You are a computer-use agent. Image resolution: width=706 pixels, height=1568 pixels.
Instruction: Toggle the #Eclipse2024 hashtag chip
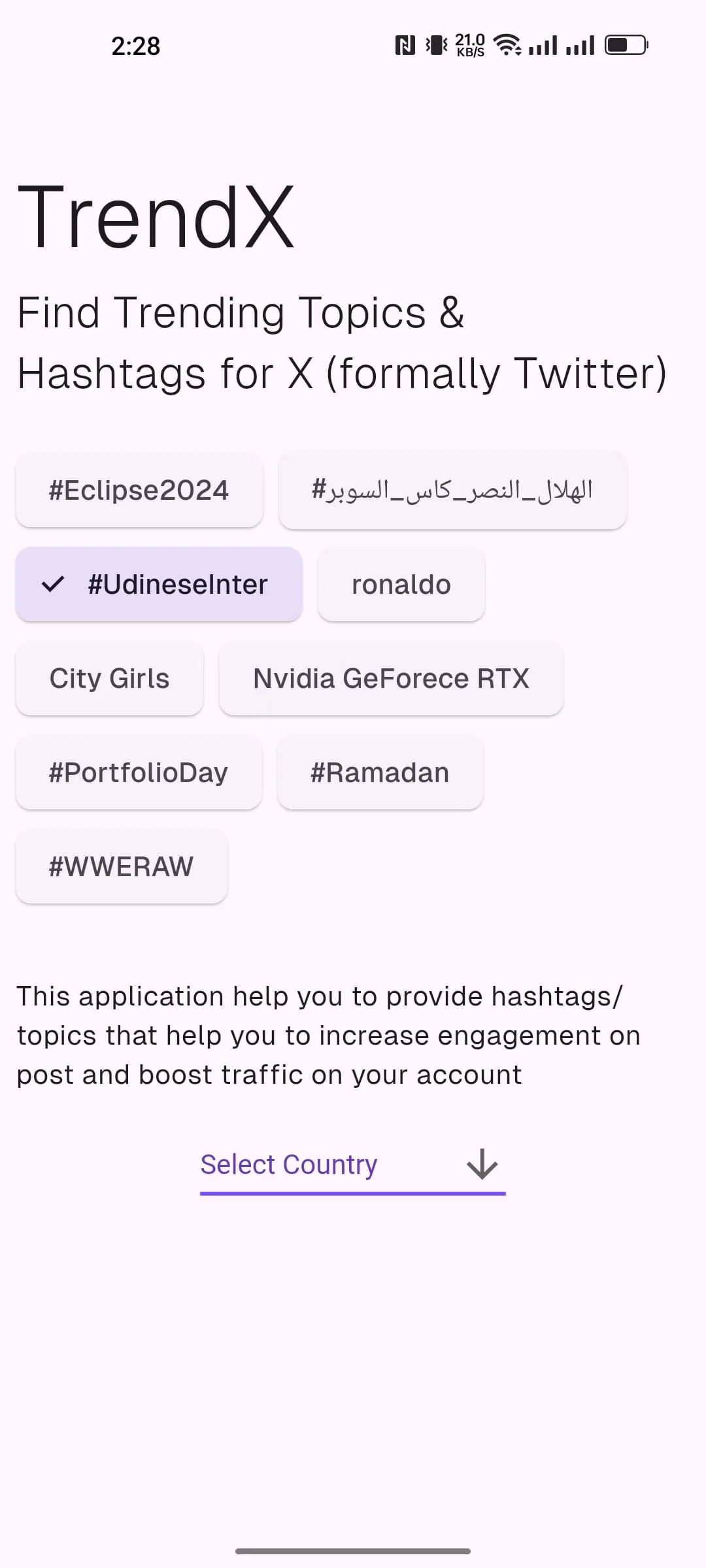point(139,490)
